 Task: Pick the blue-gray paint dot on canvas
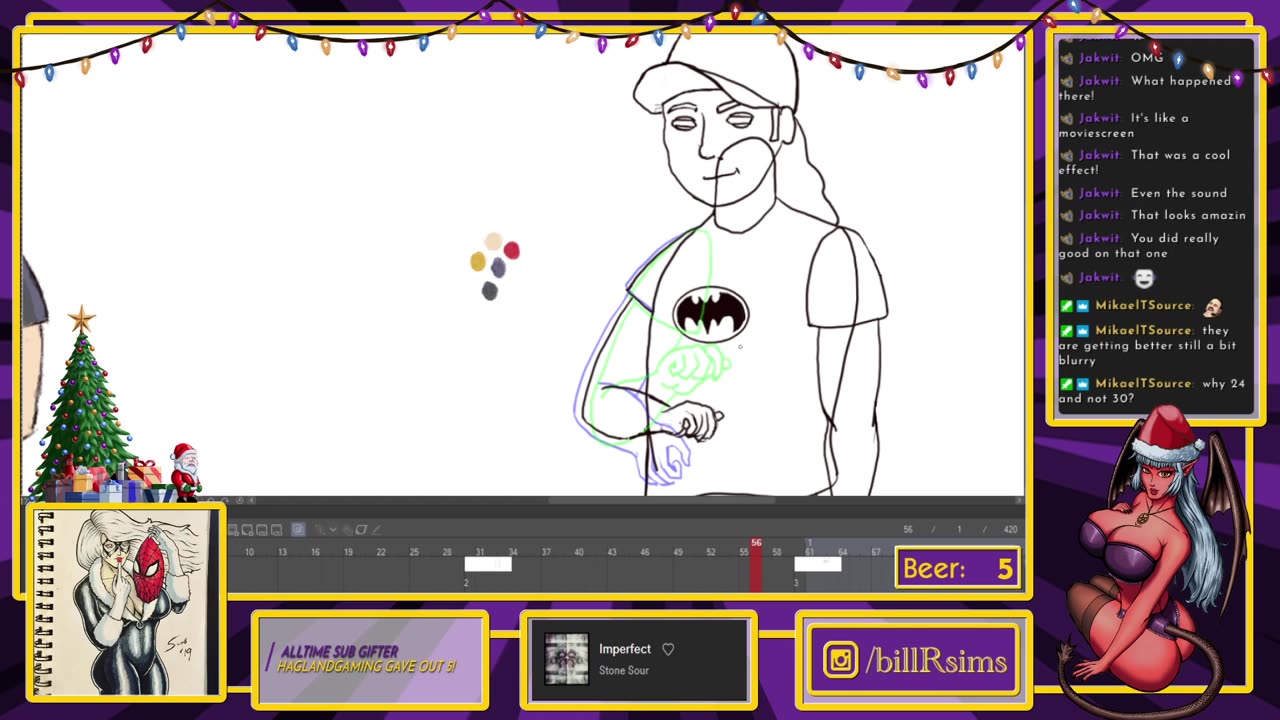pos(498,267)
